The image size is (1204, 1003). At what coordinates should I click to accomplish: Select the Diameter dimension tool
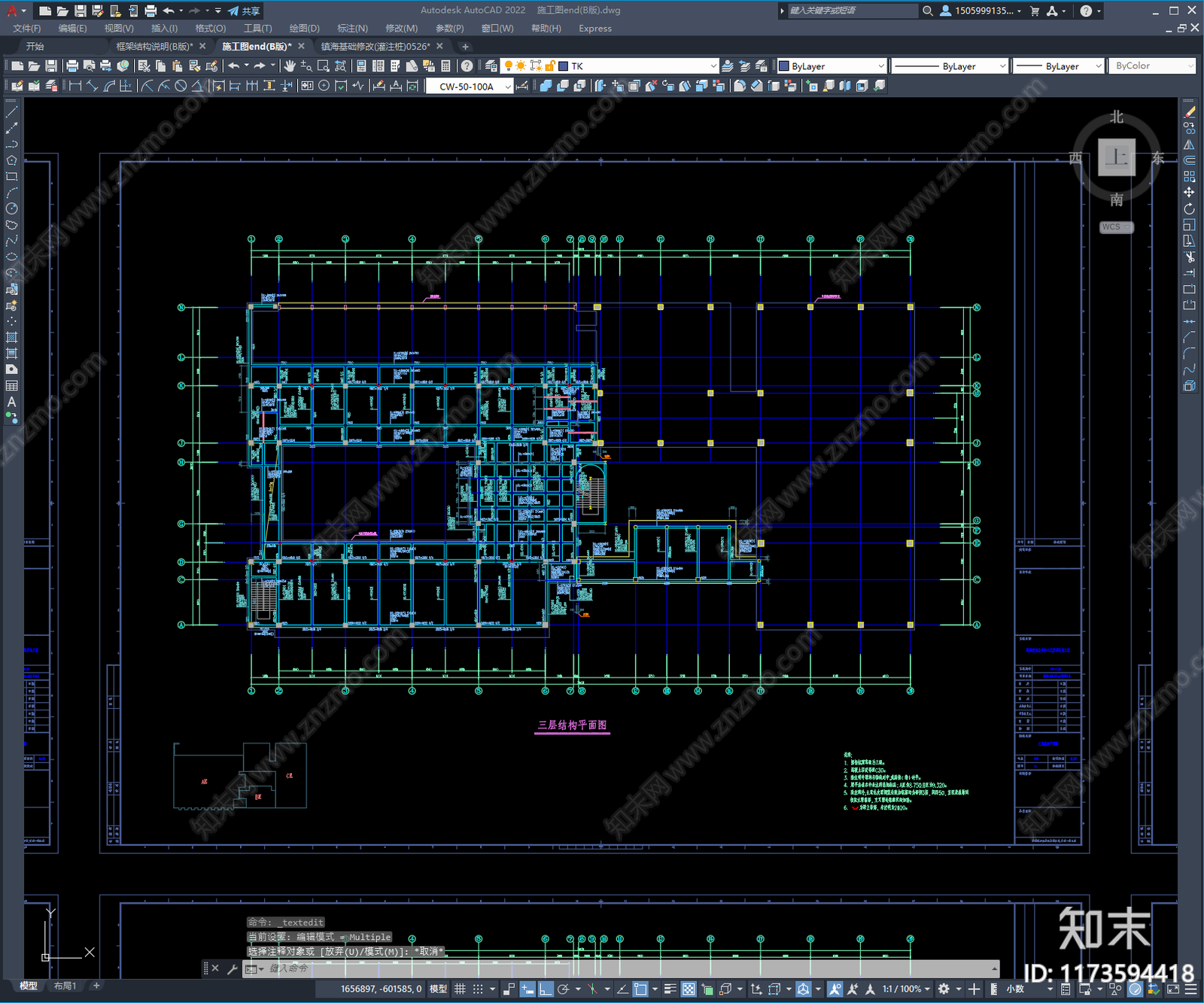pyautogui.click(x=181, y=86)
